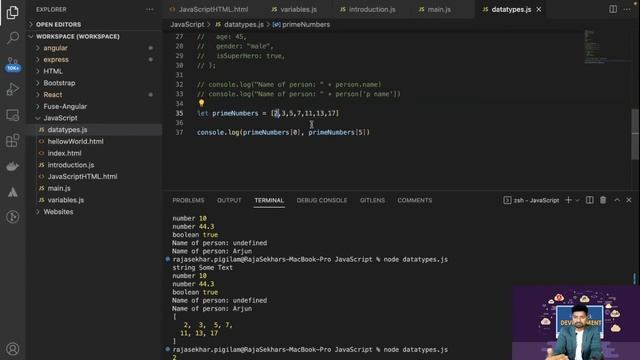The height and width of the screenshot is (360, 640).
Task: Kill terminal with trash icon
Action: coord(603,200)
